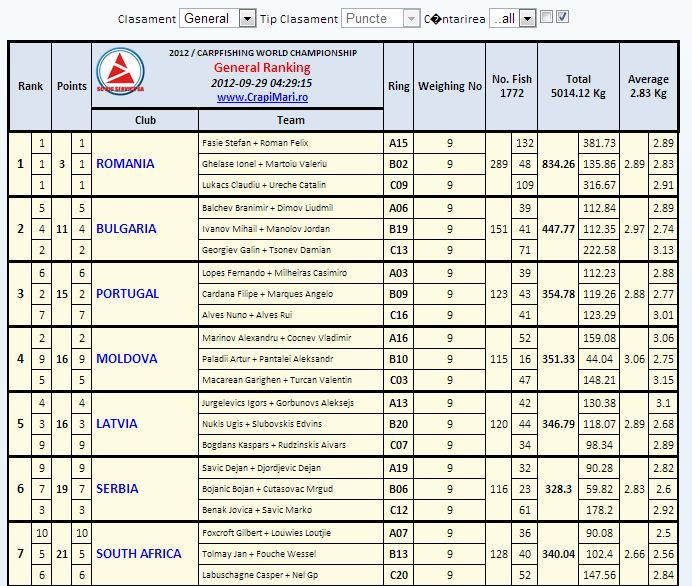Select team Benak Jovica + Savic Marko

point(257,510)
